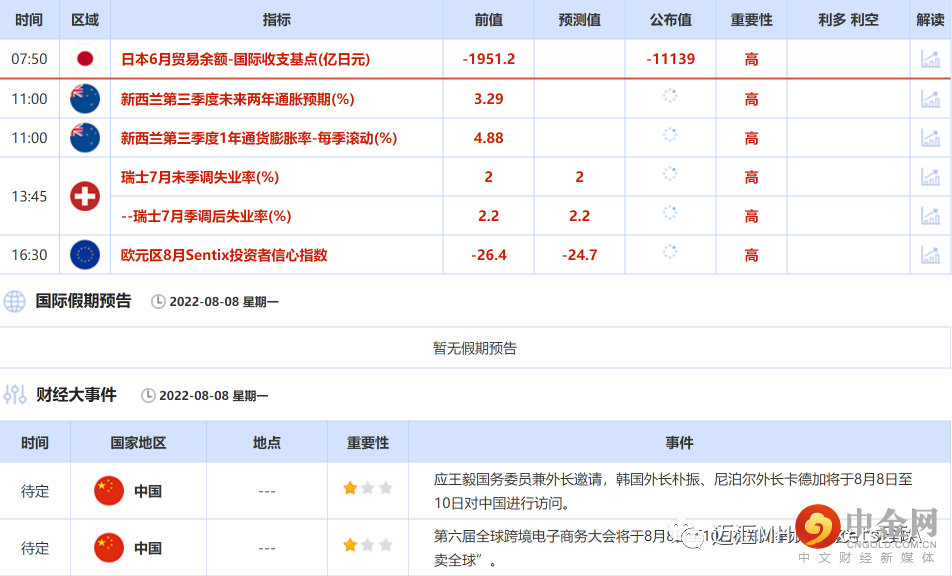Screen dimensions: 952x576
Task: Click the 地点 header in events table
Action: tap(267, 443)
